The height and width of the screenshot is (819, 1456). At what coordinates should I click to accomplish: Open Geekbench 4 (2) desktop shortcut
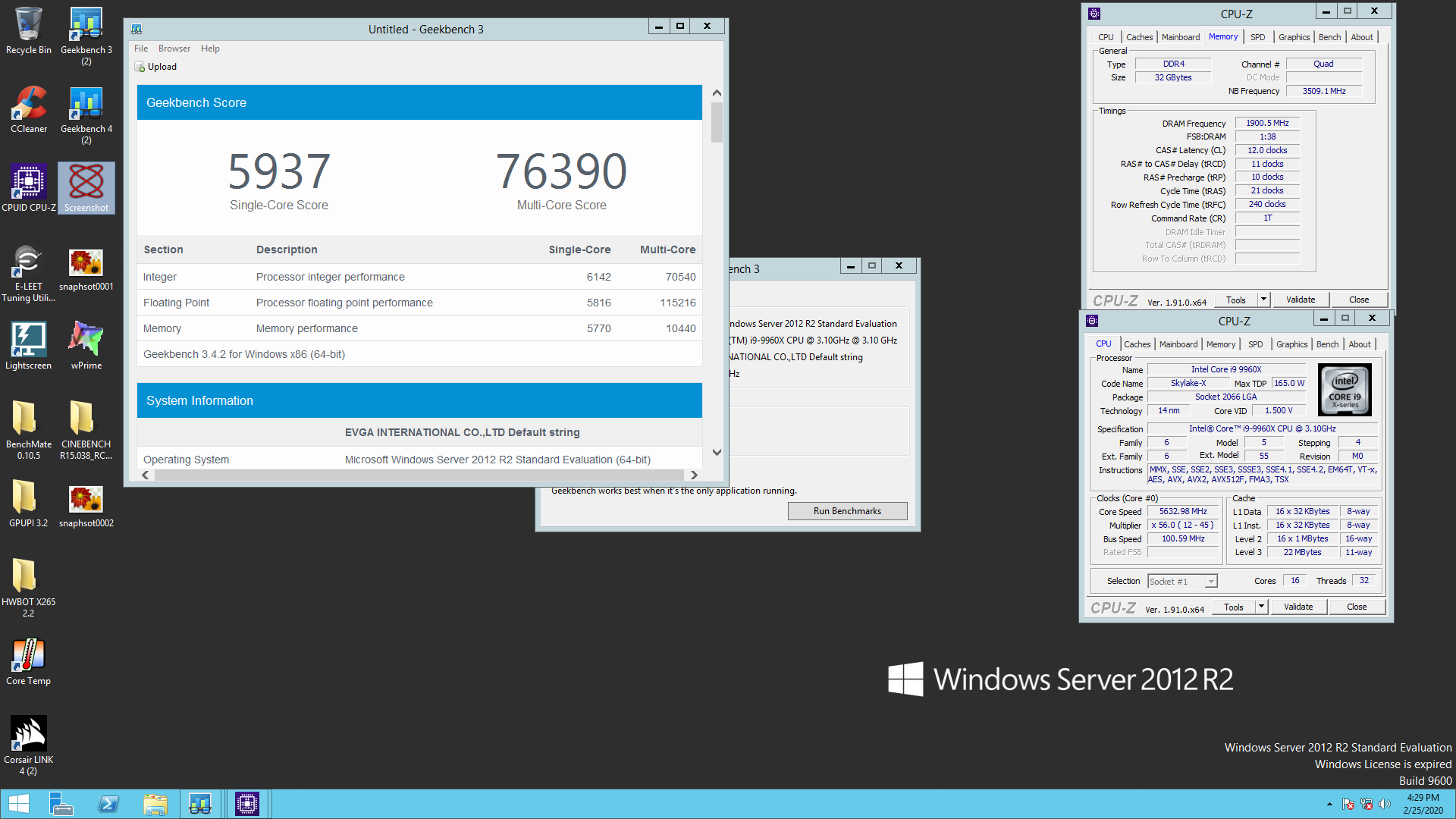point(86,115)
